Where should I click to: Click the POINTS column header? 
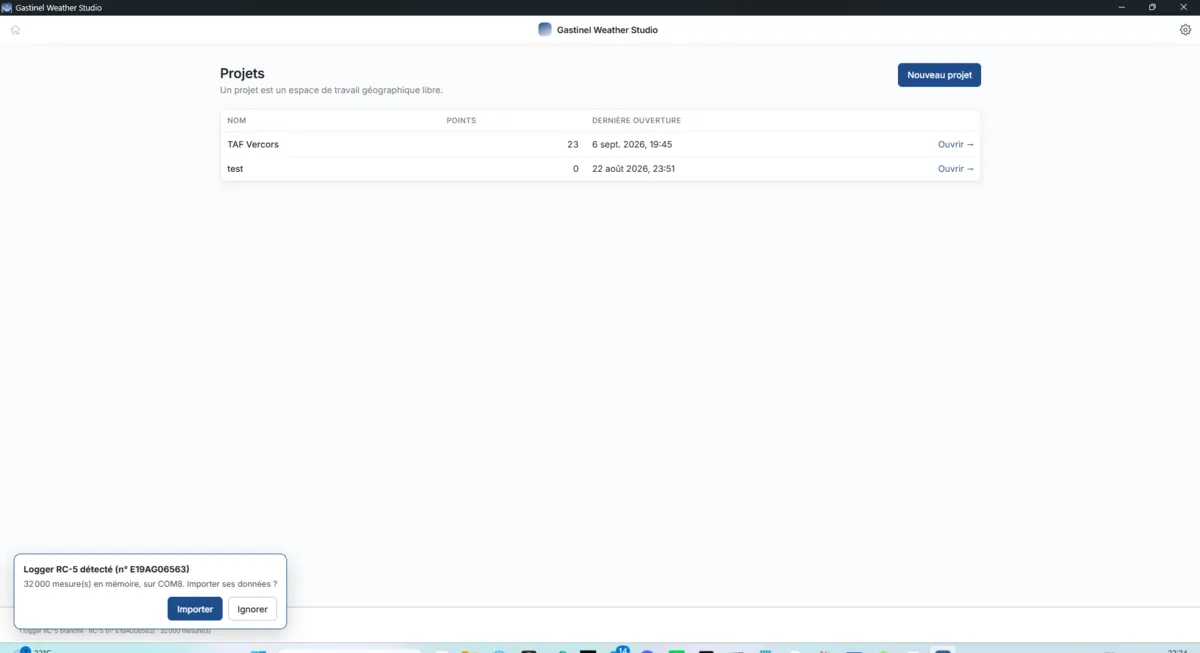(461, 121)
